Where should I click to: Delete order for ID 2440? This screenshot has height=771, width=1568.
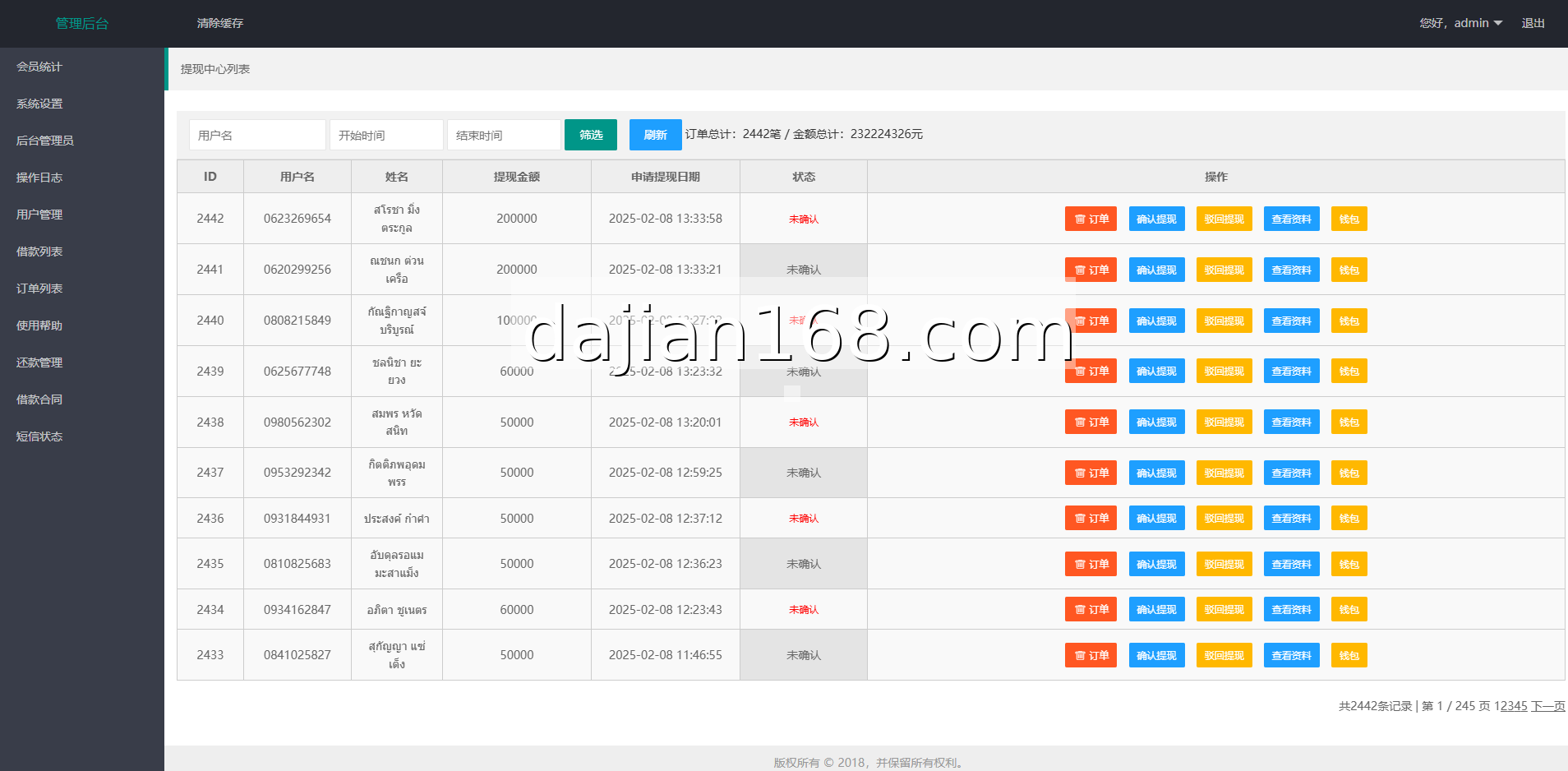[x=1091, y=321]
